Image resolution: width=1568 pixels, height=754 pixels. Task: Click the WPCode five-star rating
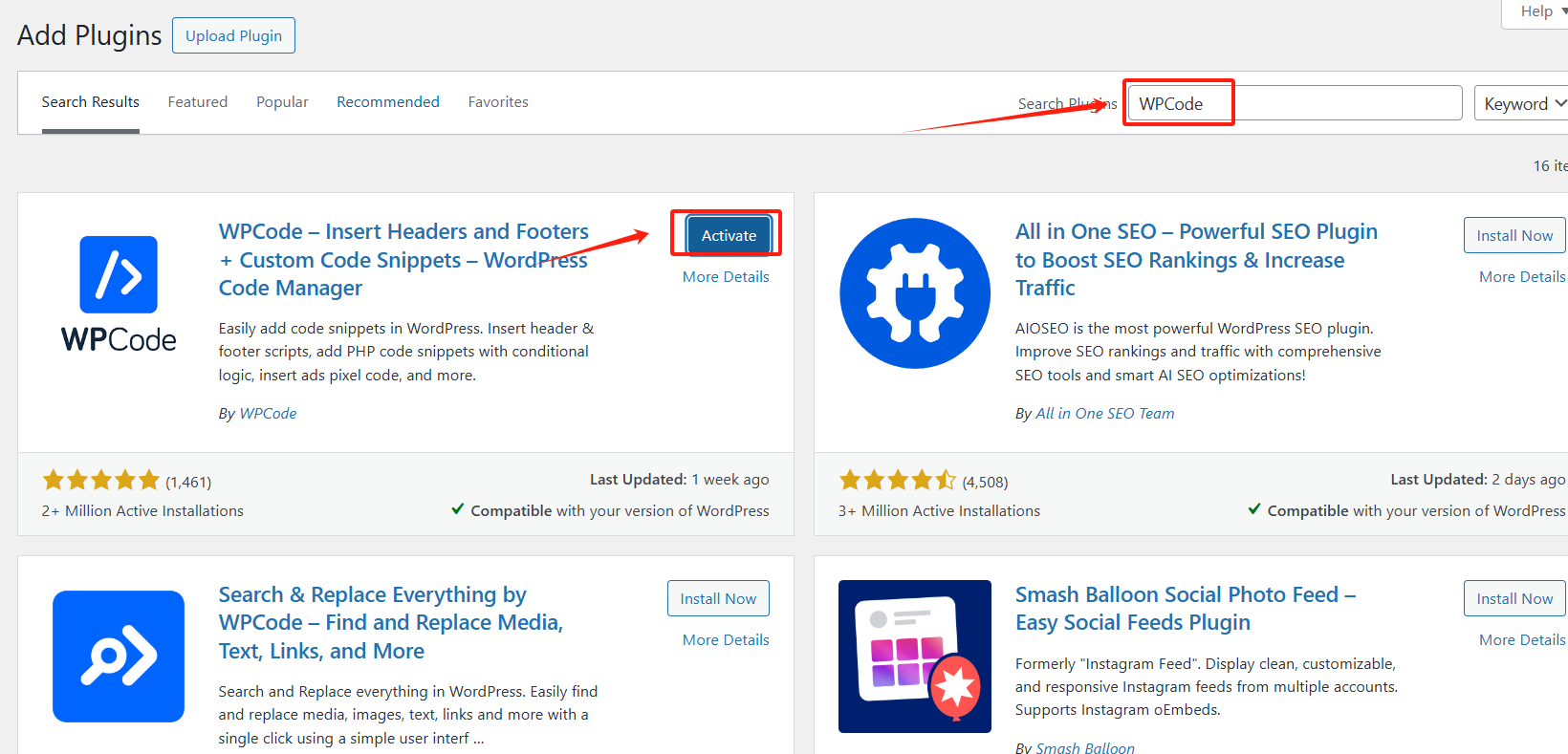click(100, 481)
